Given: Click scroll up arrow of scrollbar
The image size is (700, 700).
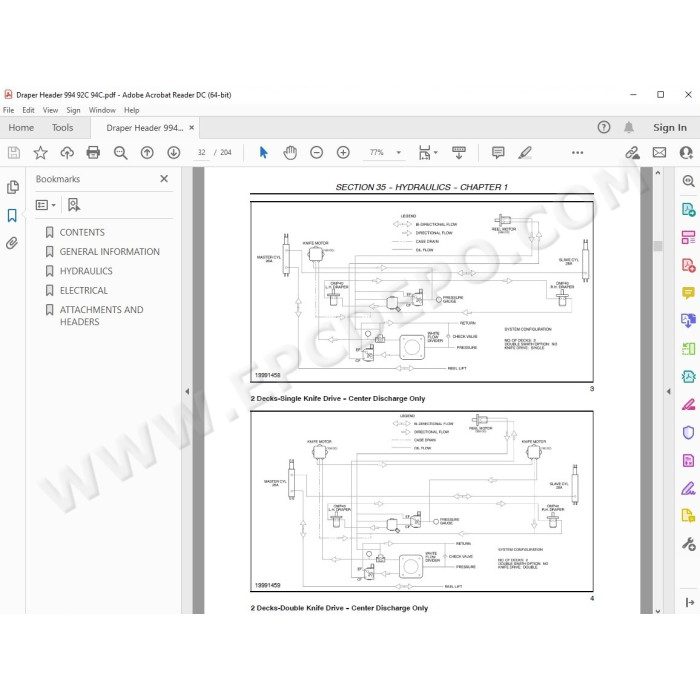Looking at the screenshot, I should click(658, 173).
